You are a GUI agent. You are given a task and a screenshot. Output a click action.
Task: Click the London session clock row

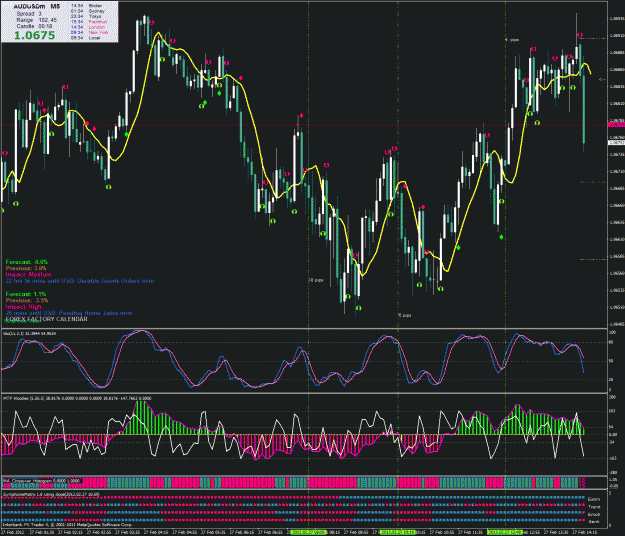pos(88,27)
